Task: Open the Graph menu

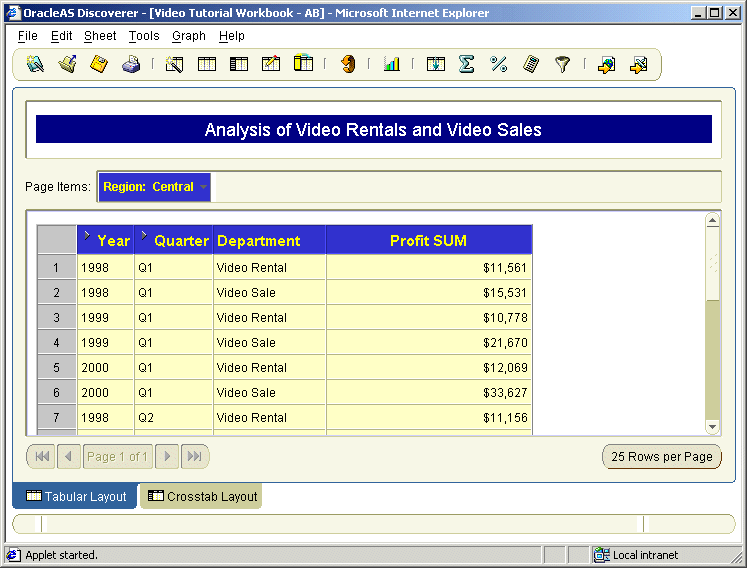Action: coord(189,36)
